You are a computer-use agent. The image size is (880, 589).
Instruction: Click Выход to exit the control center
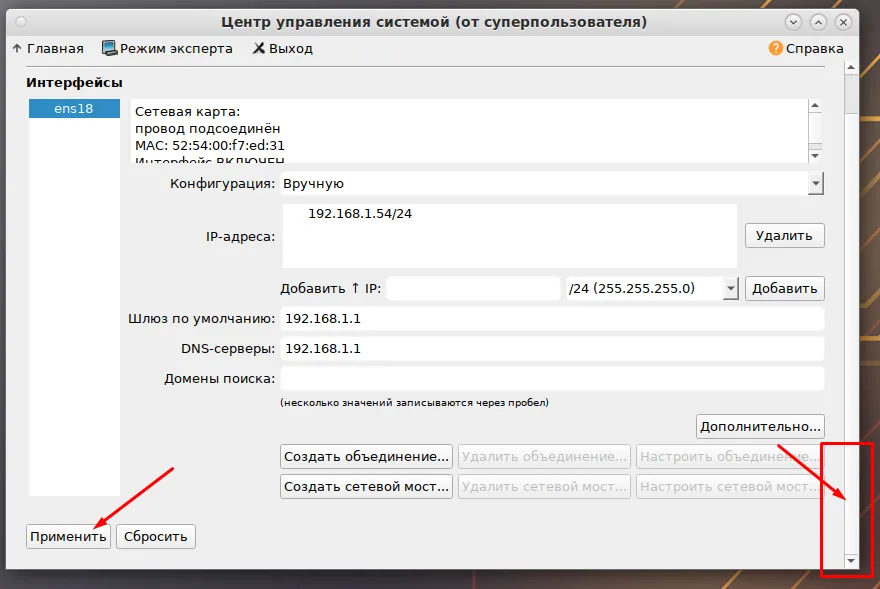(282, 49)
